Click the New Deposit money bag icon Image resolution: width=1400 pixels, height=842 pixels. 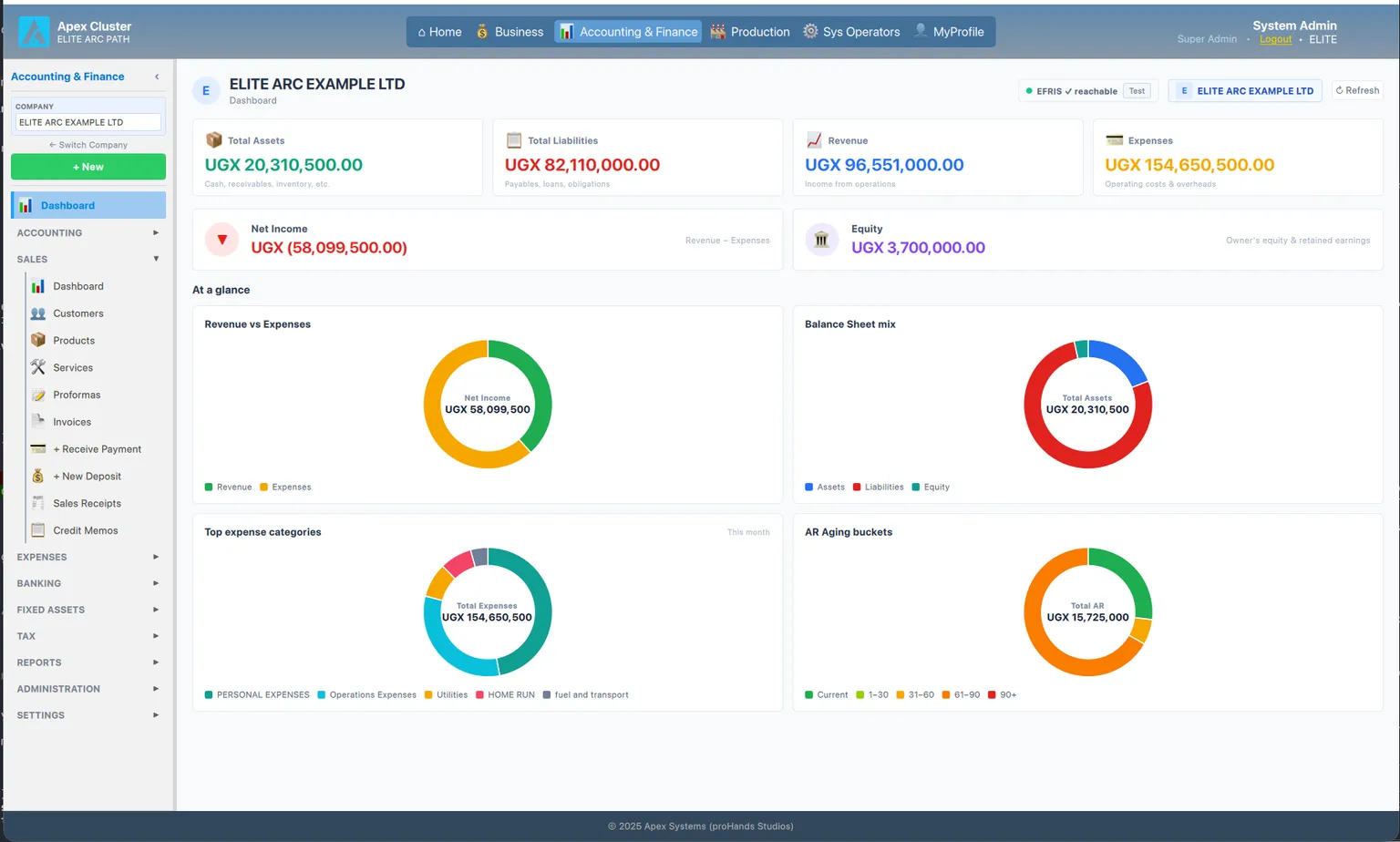coord(38,476)
